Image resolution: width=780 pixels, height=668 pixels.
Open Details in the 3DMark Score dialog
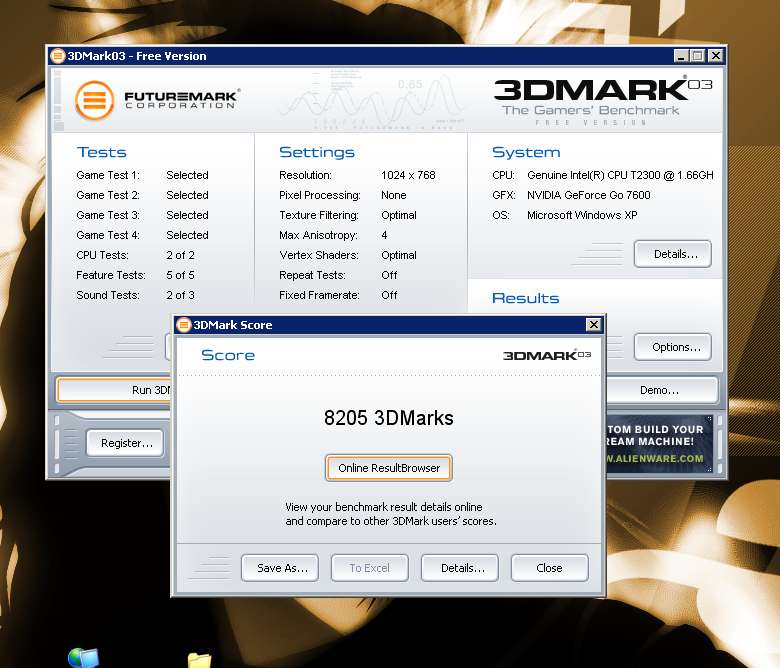tap(460, 568)
